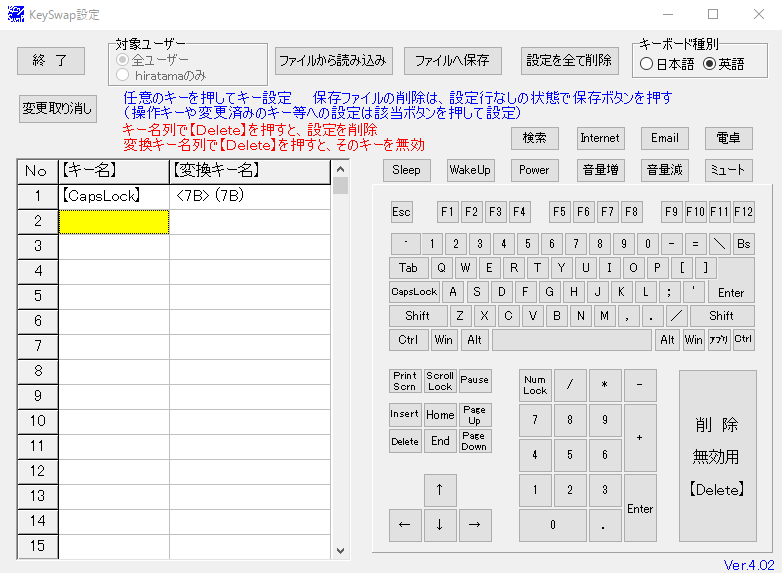782x573 pixels.
Task: Click the Scroll Lock key
Action: click(x=440, y=382)
